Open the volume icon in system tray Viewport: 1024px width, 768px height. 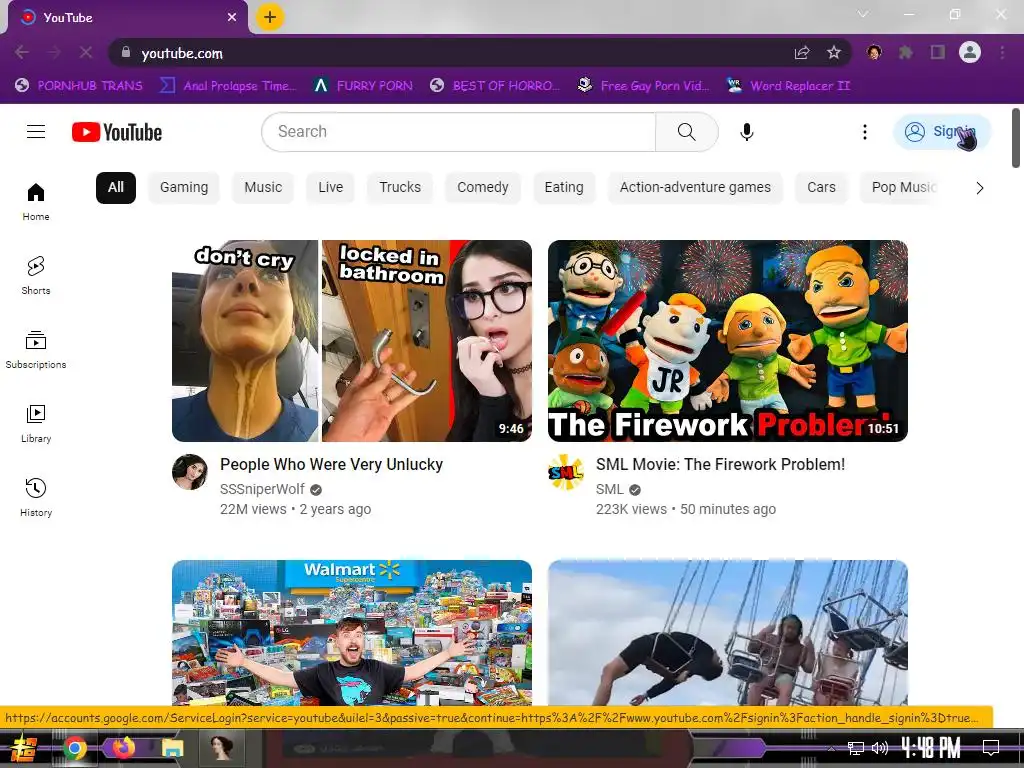880,748
